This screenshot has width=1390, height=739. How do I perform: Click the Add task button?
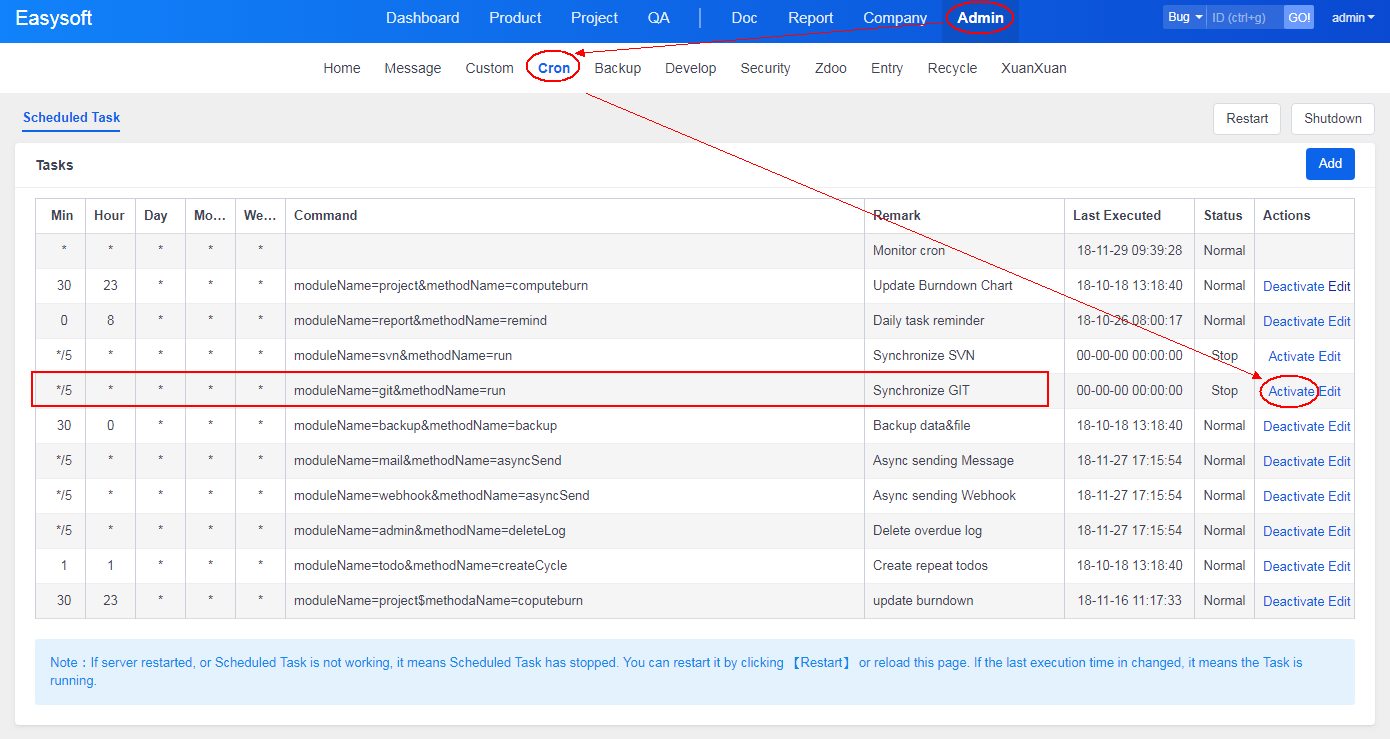click(x=1329, y=164)
